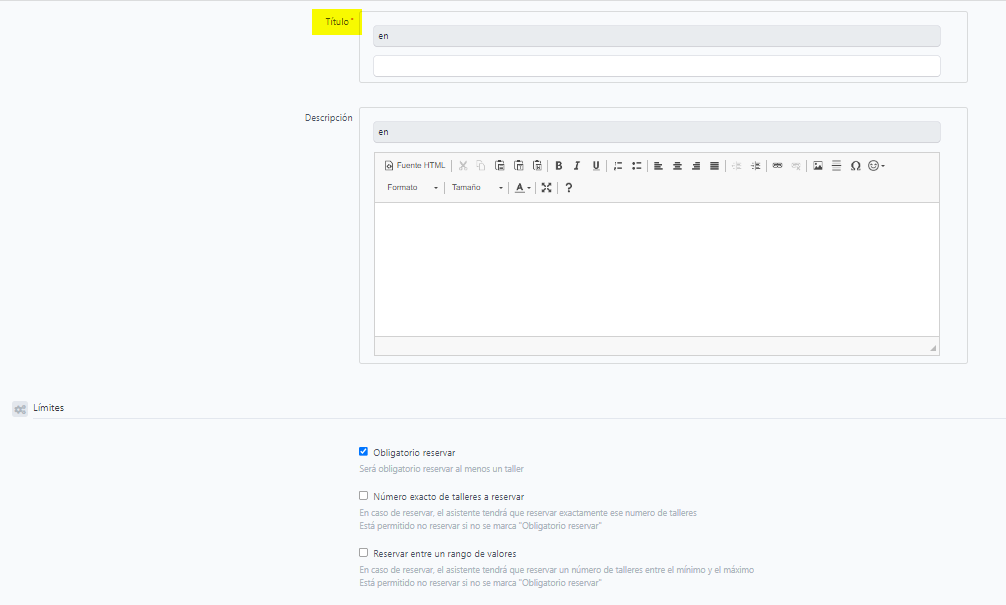
Task: Click the Título language field 'en'
Action: (657, 36)
